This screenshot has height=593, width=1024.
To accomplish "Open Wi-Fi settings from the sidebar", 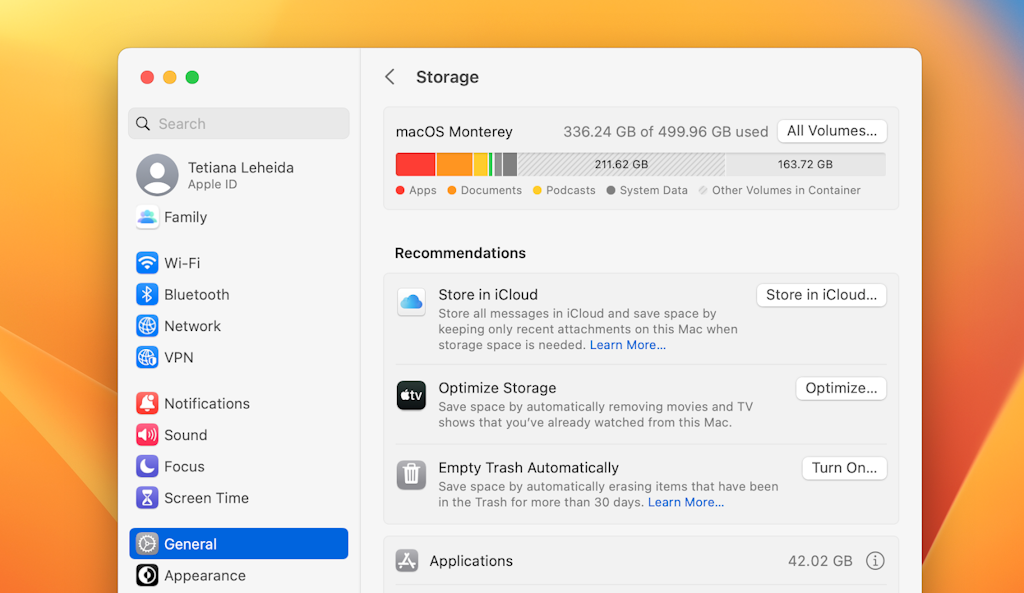I will 147,262.
